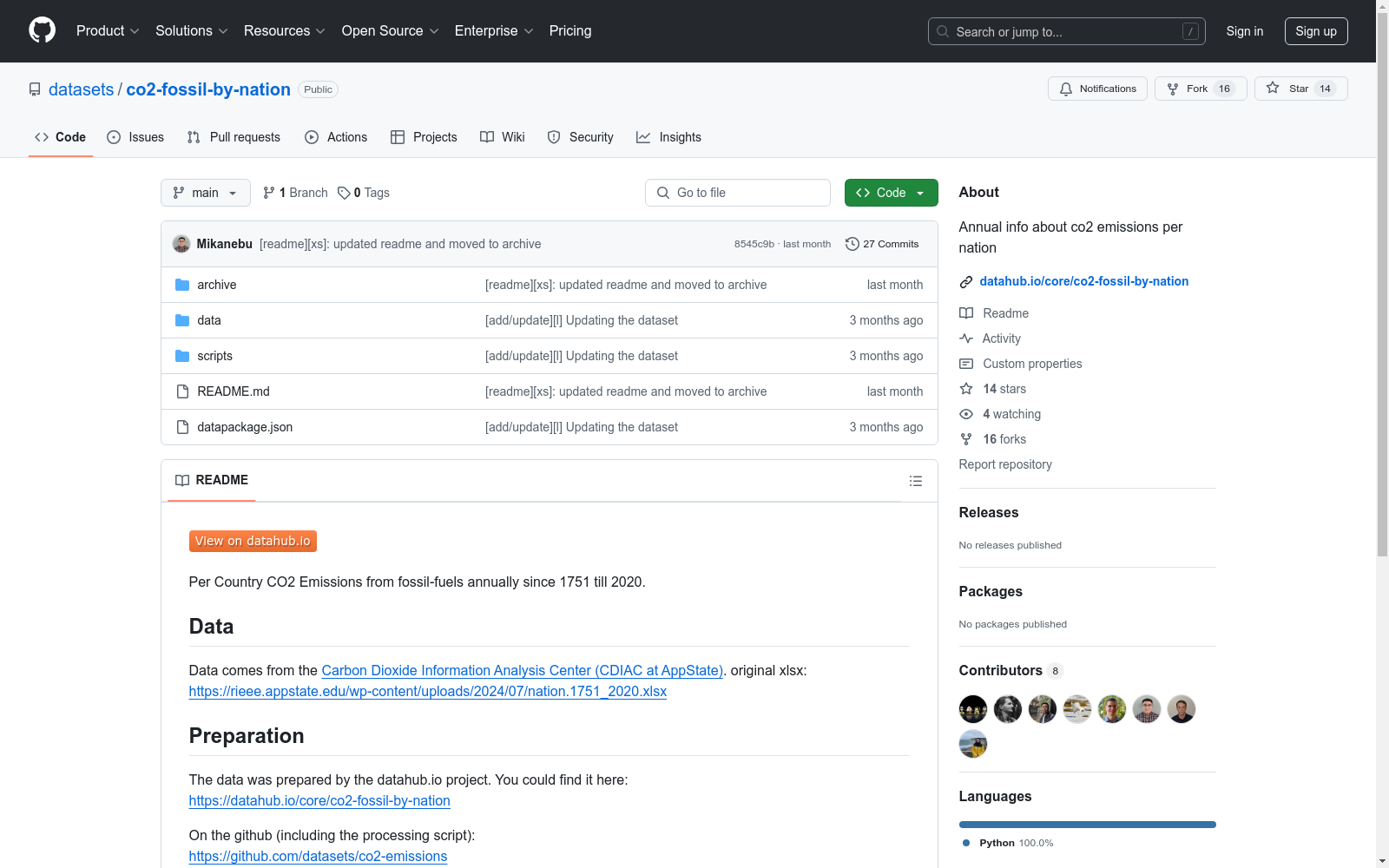Open the github.com/datasets/co2-emissions link
Screen dimensions: 1389x868
tap(318, 856)
